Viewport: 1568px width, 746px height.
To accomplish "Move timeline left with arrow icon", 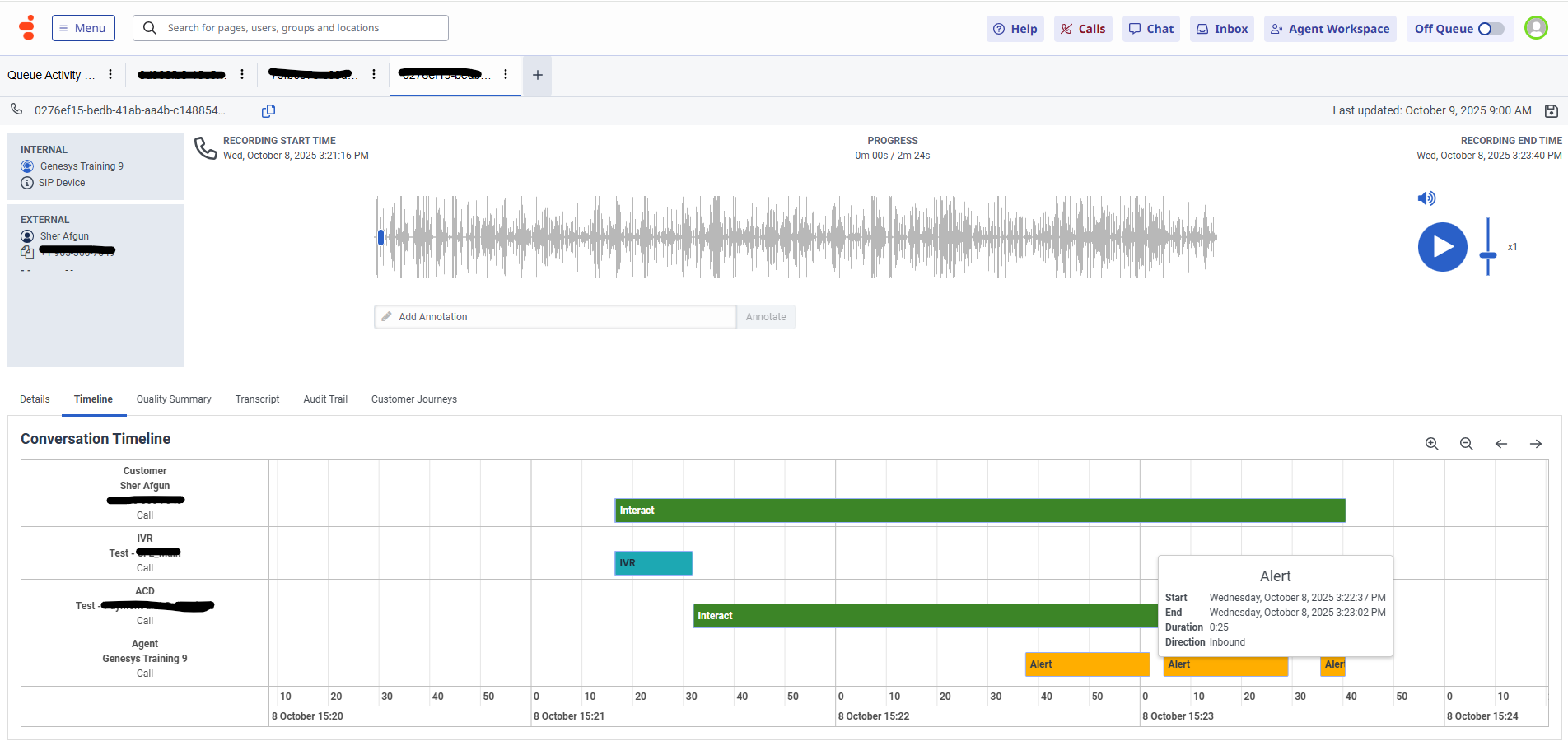I will (1500, 444).
